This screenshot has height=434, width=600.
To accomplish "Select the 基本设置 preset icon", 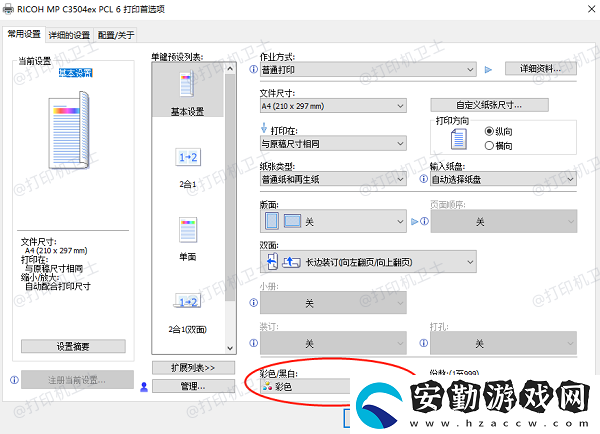I will 186,85.
